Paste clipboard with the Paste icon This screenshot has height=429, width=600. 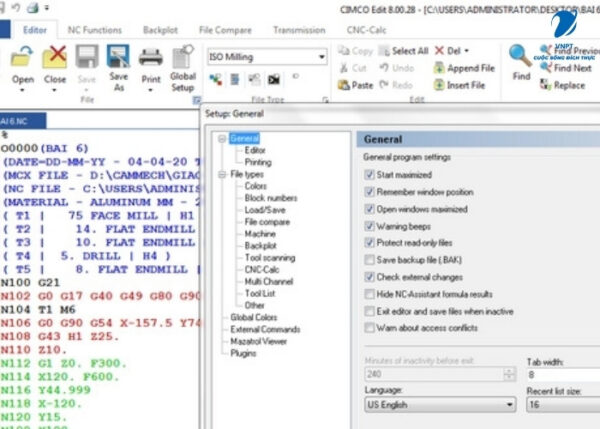[344, 85]
